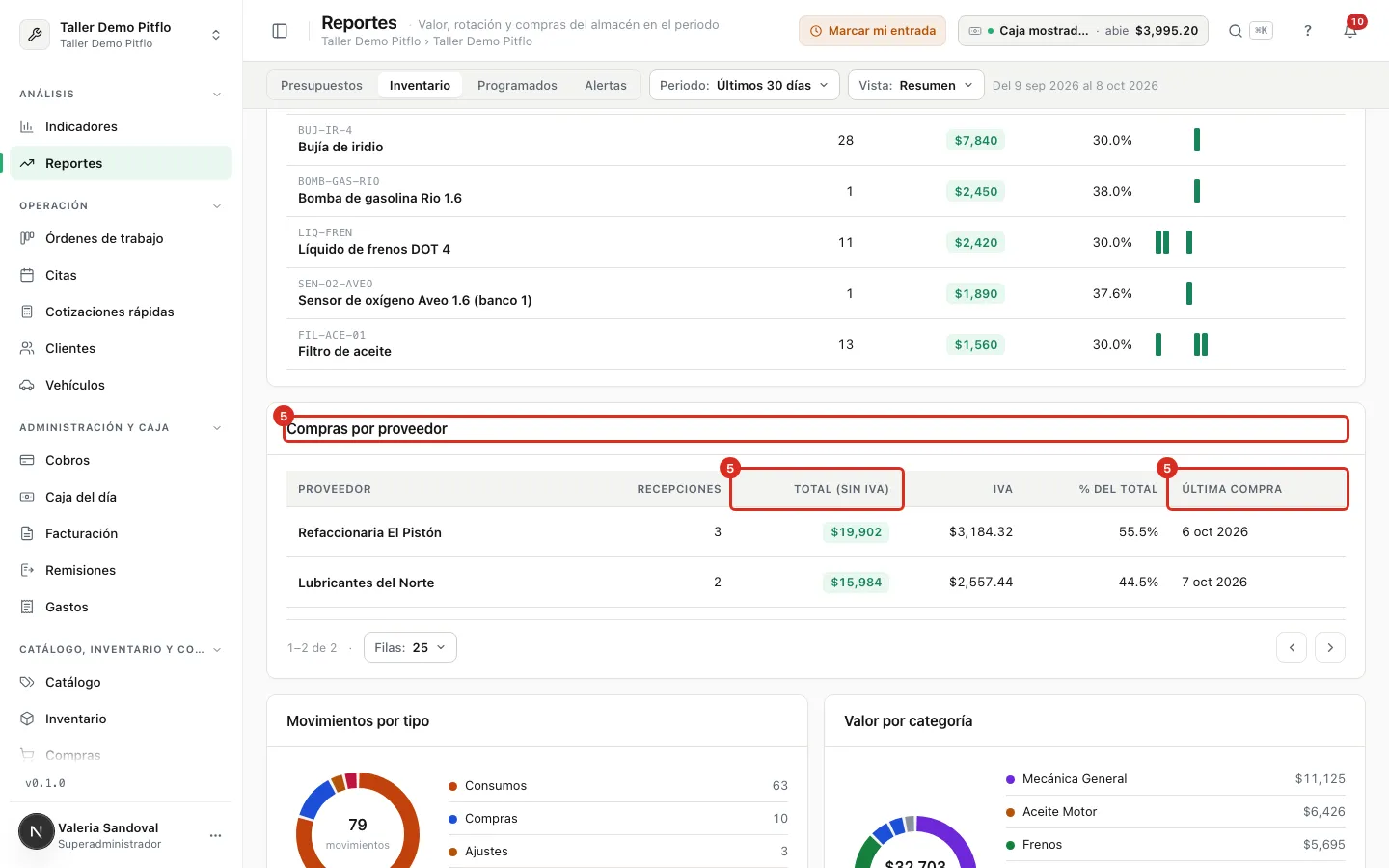Collapse the Análisis sidebar section
Screen dimensions: 1389x868
point(217,95)
